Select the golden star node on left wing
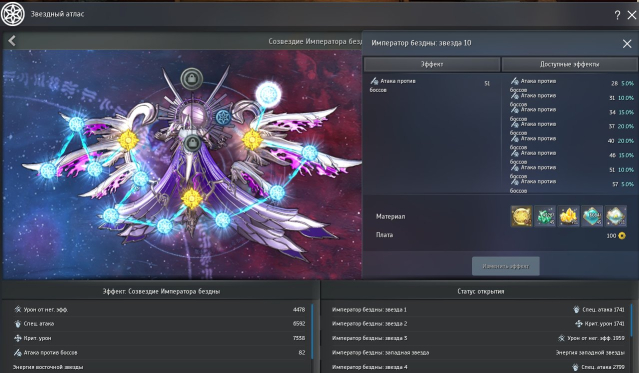Screen dimensions: 639x373 click(x=128, y=140)
